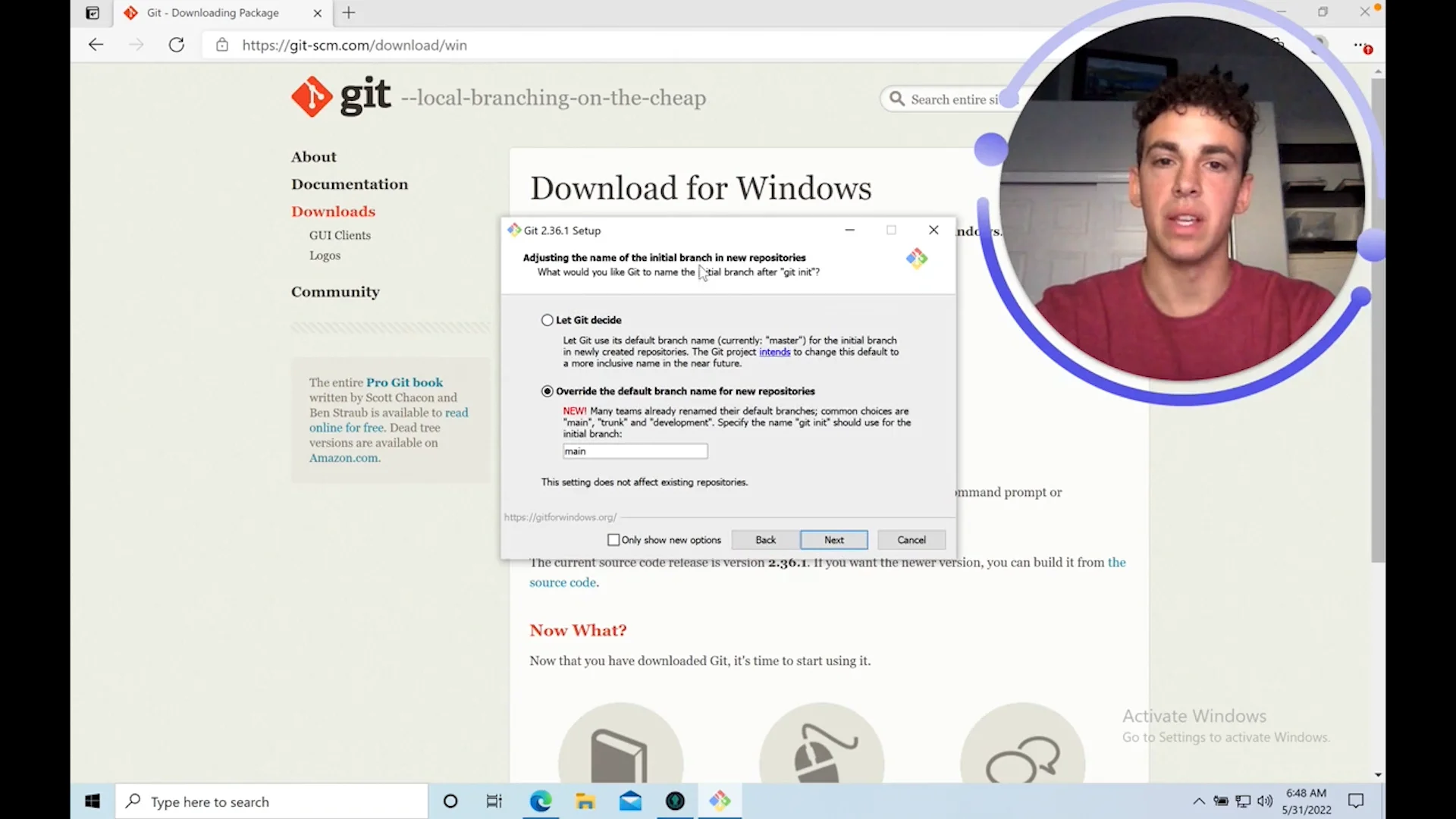Select the Let Git decide option
1456x819 pixels.
click(548, 320)
